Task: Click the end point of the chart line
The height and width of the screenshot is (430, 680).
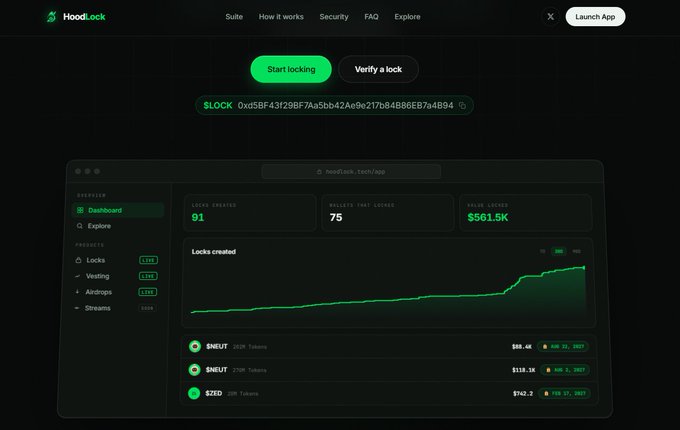Action: click(x=584, y=268)
